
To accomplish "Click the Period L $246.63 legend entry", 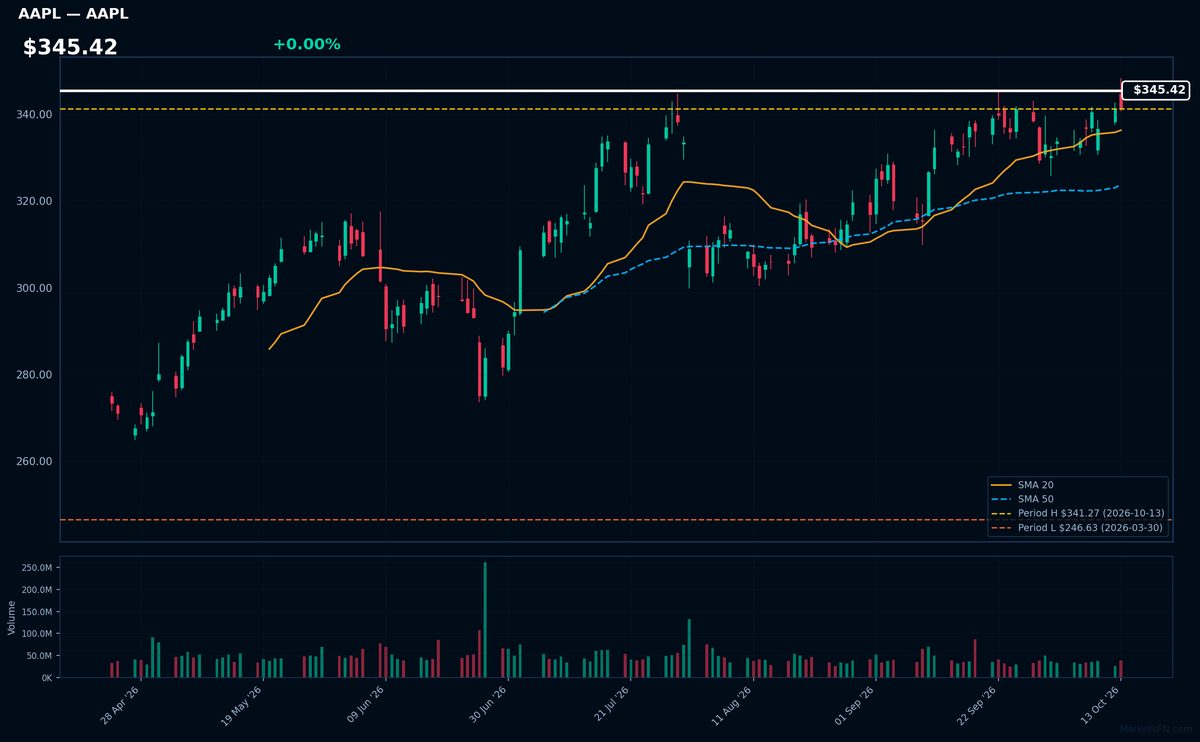I will [x=1077, y=527].
